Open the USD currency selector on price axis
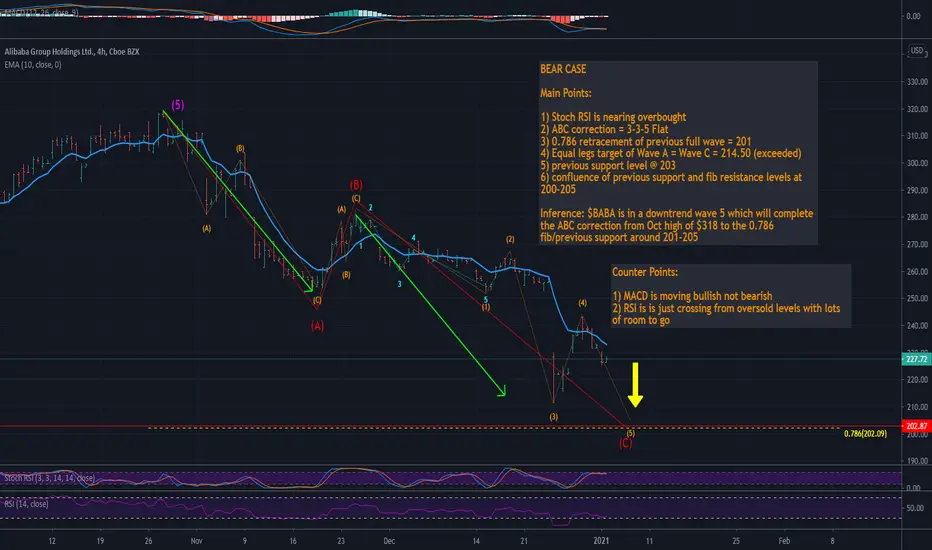The image size is (932, 550). click(x=917, y=51)
